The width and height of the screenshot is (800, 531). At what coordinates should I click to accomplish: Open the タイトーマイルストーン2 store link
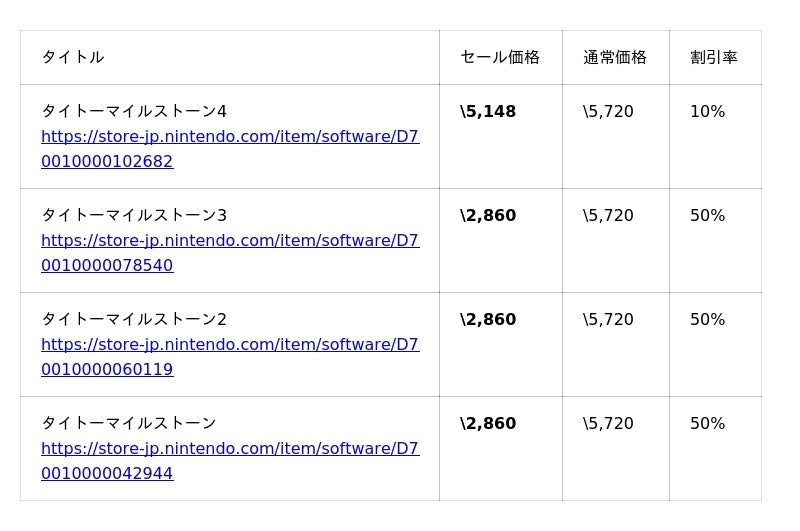[x=230, y=345]
